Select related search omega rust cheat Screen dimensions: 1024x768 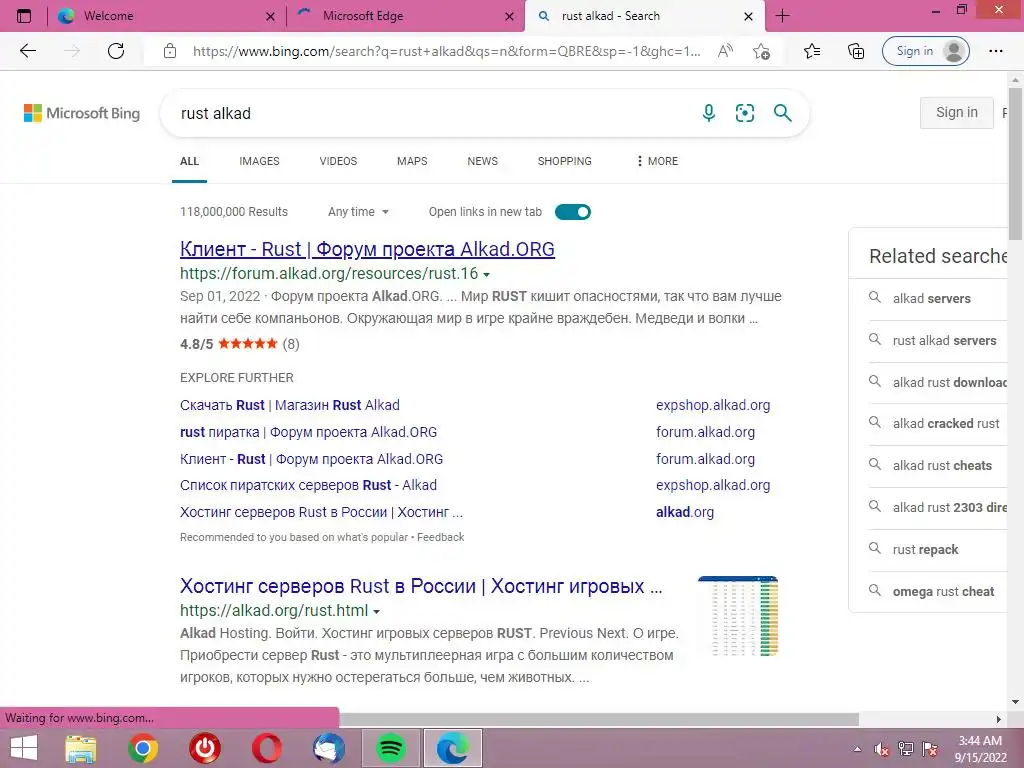point(943,591)
